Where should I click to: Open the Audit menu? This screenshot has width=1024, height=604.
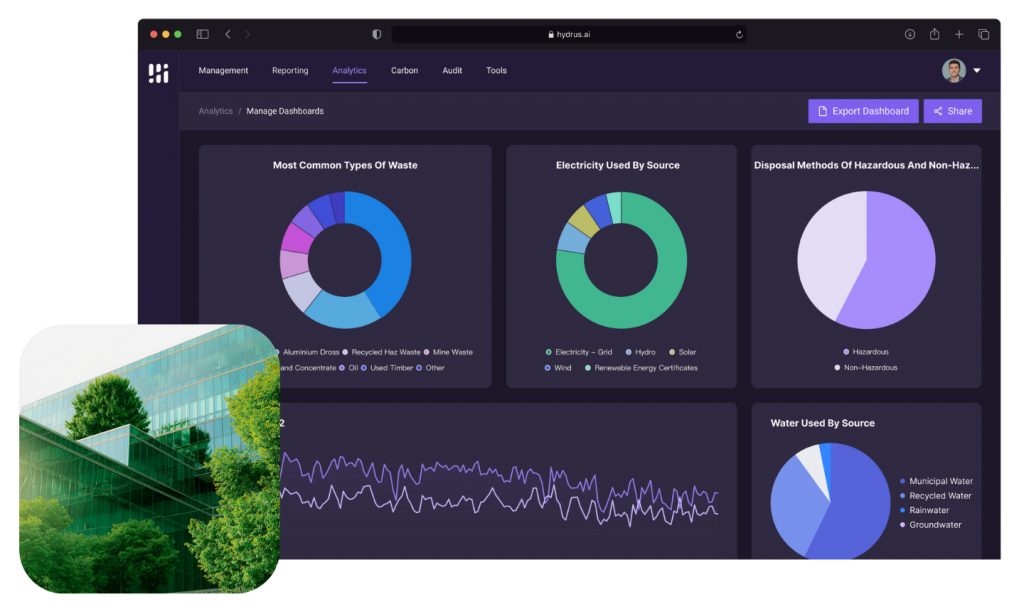coord(452,71)
